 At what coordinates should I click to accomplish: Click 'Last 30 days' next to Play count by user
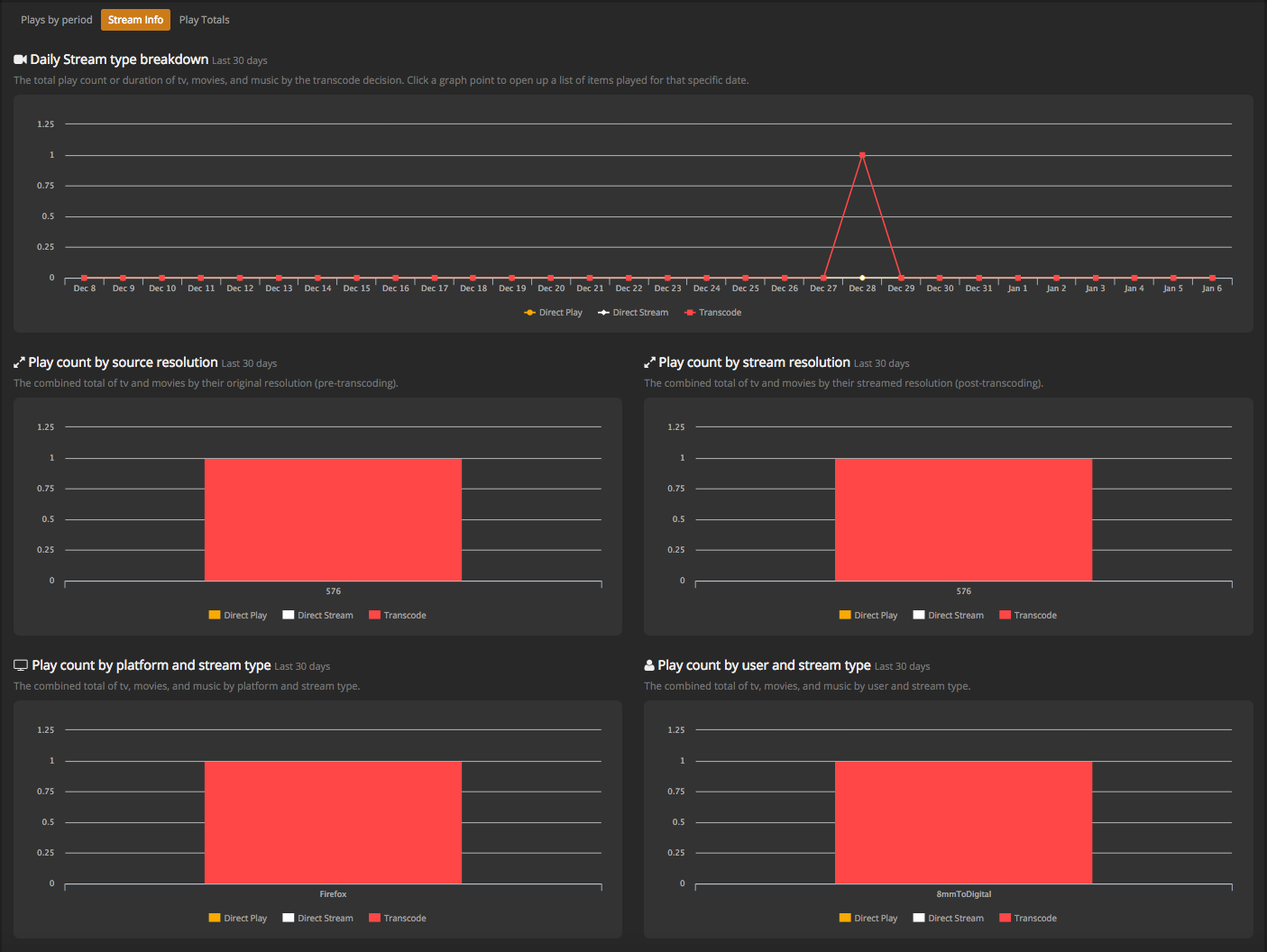pos(902,666)
